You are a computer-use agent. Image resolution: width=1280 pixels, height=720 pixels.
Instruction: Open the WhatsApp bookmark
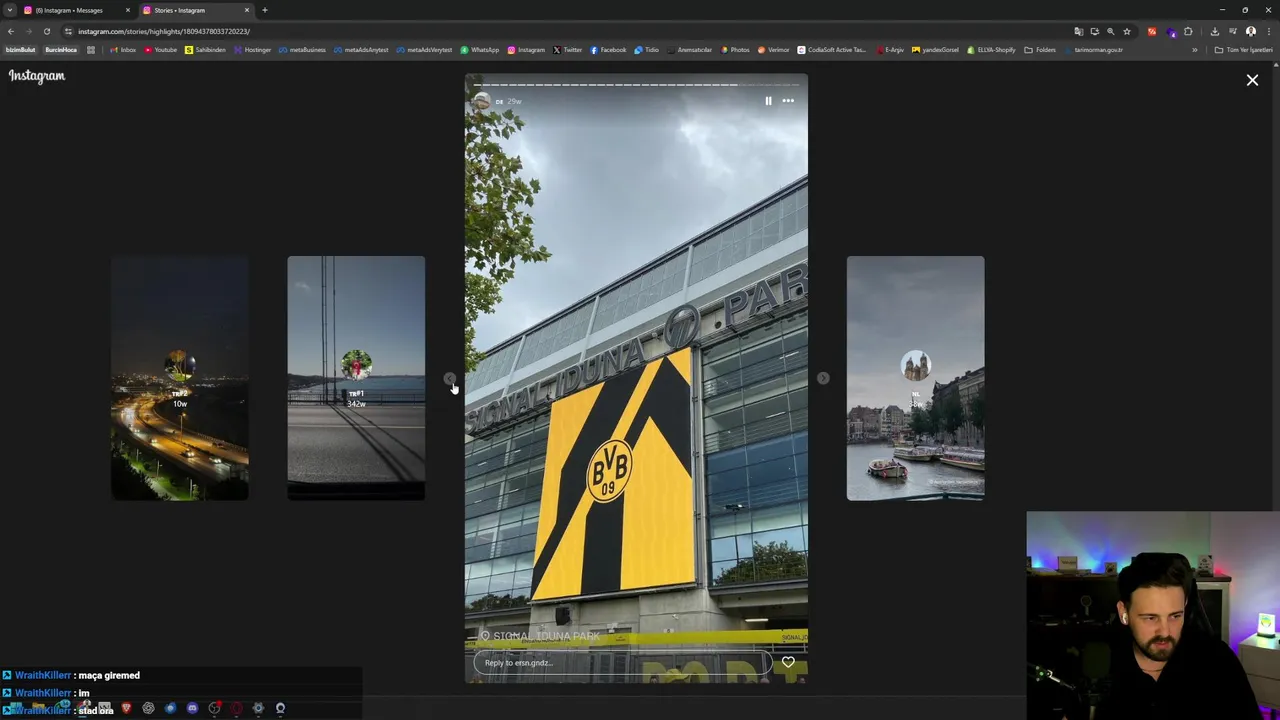(480, 50)
